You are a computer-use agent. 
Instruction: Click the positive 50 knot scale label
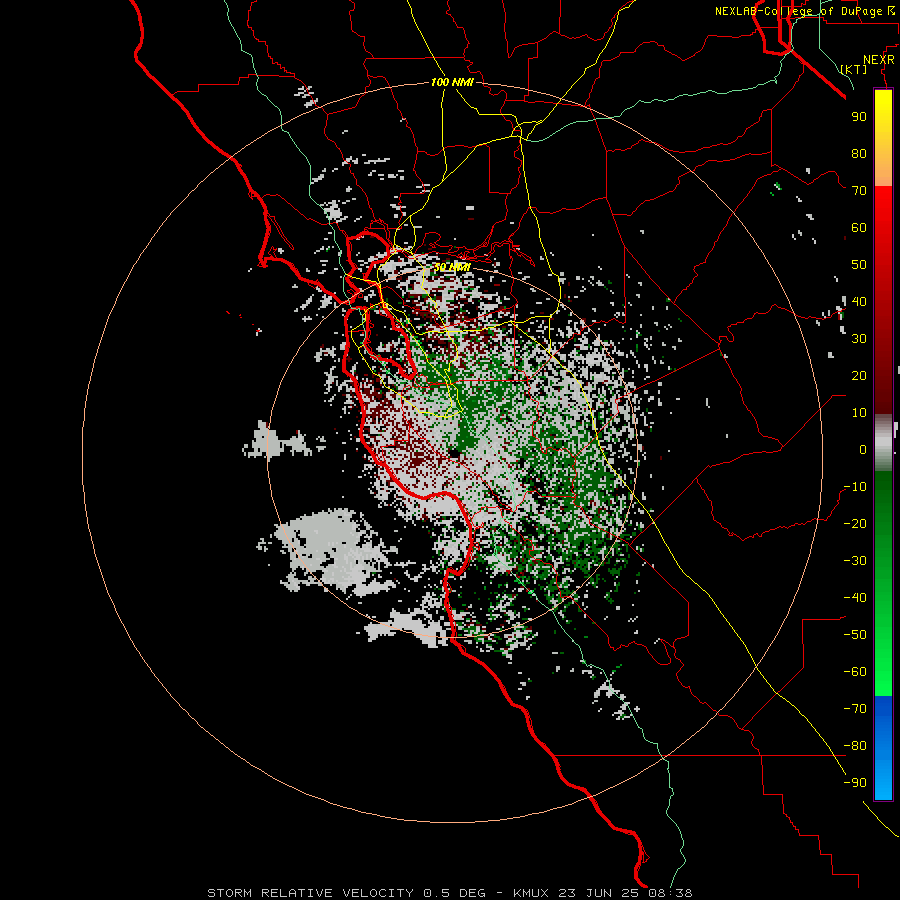[859, 265]
